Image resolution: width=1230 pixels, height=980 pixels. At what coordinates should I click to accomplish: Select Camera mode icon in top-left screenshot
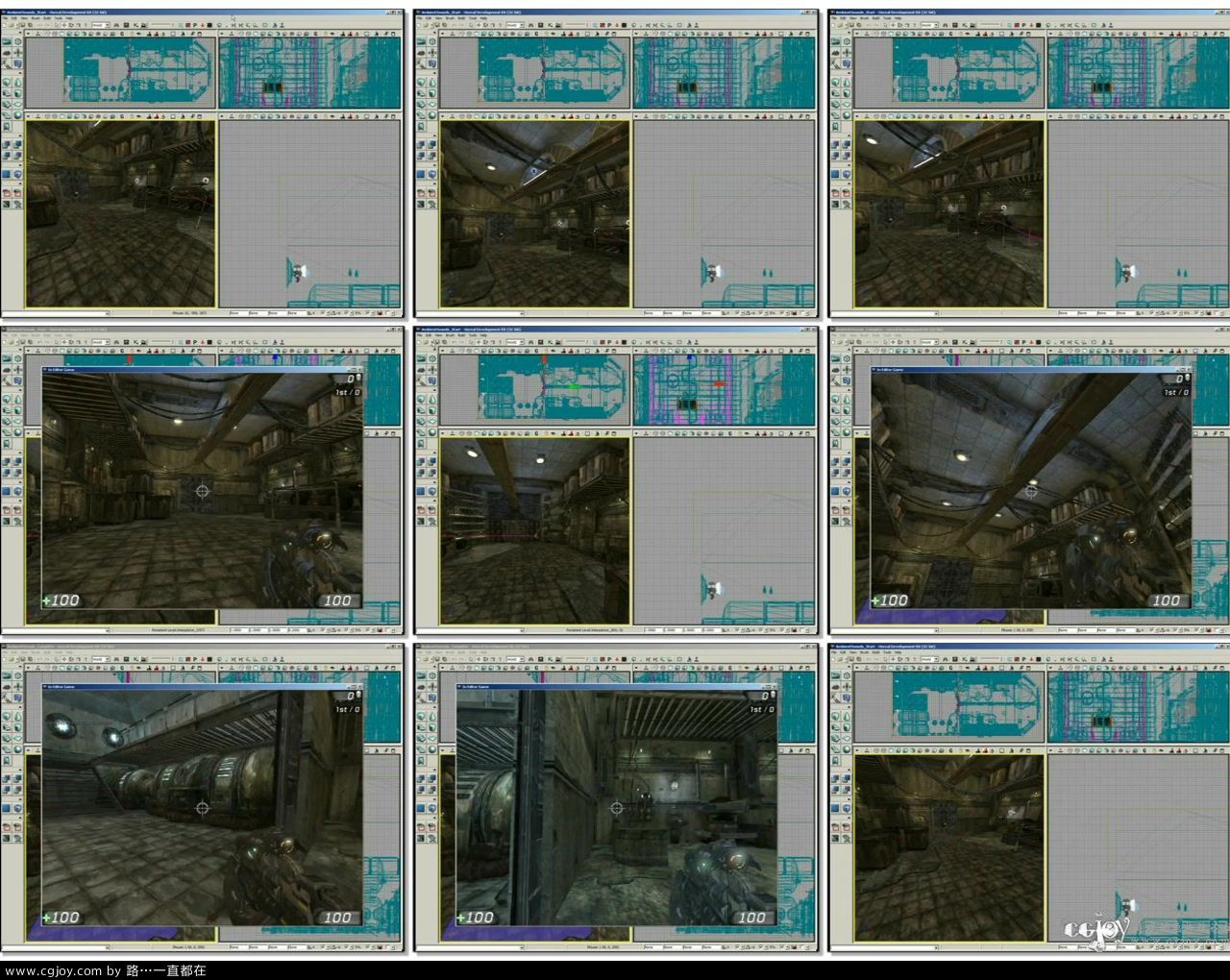pos(7,42)
